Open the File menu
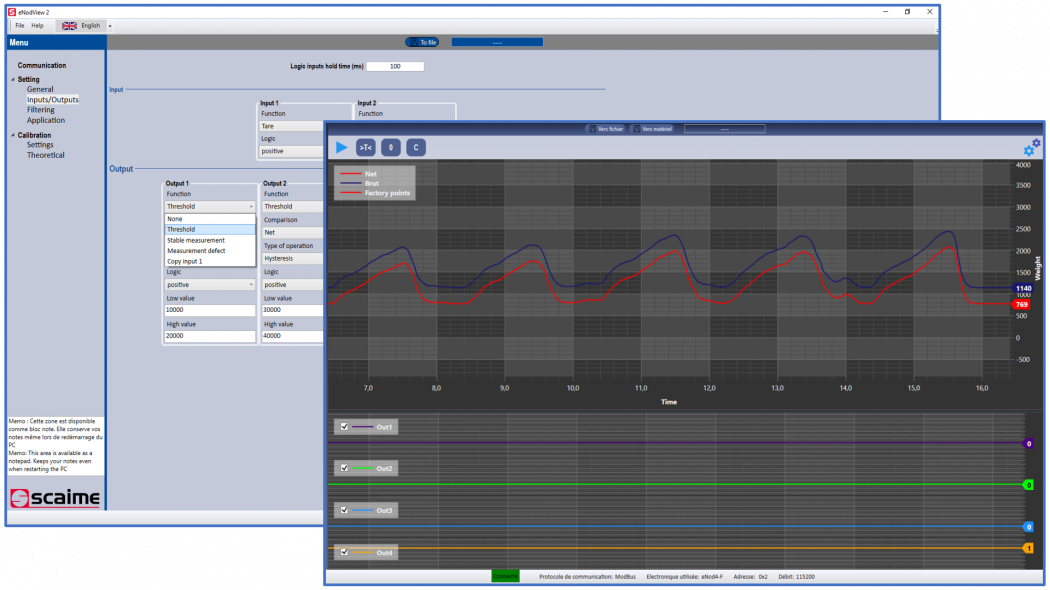 point(19,26)
